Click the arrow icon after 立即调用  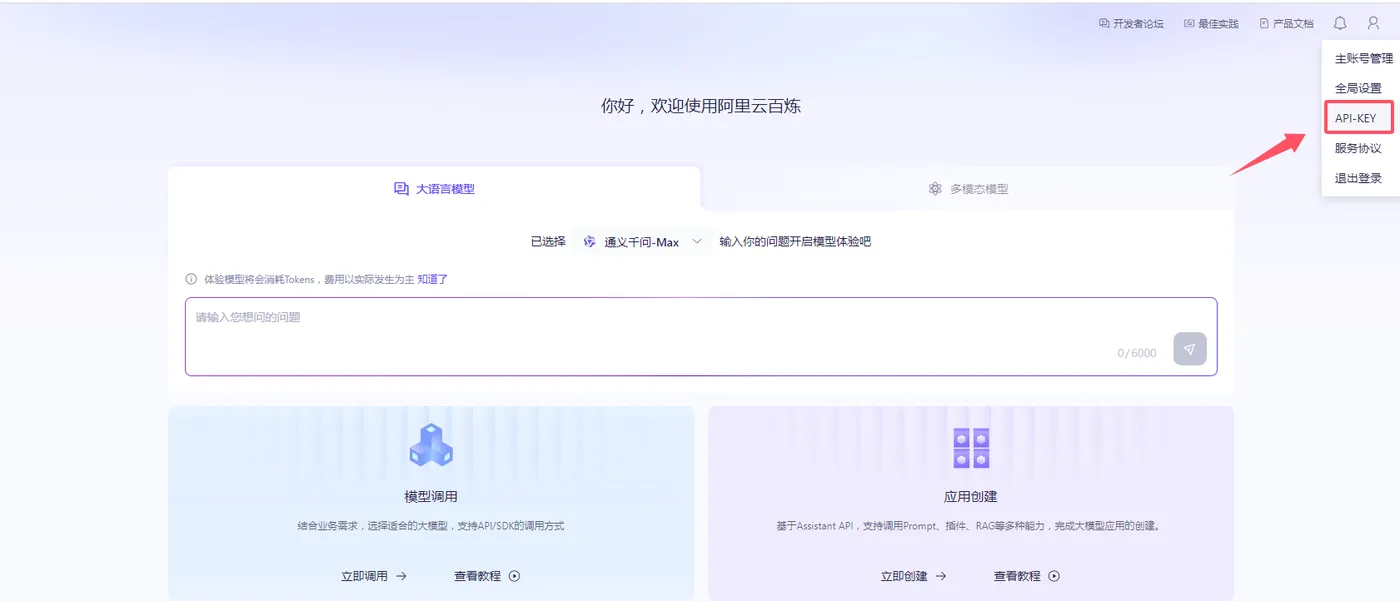[x=401, y=576]
